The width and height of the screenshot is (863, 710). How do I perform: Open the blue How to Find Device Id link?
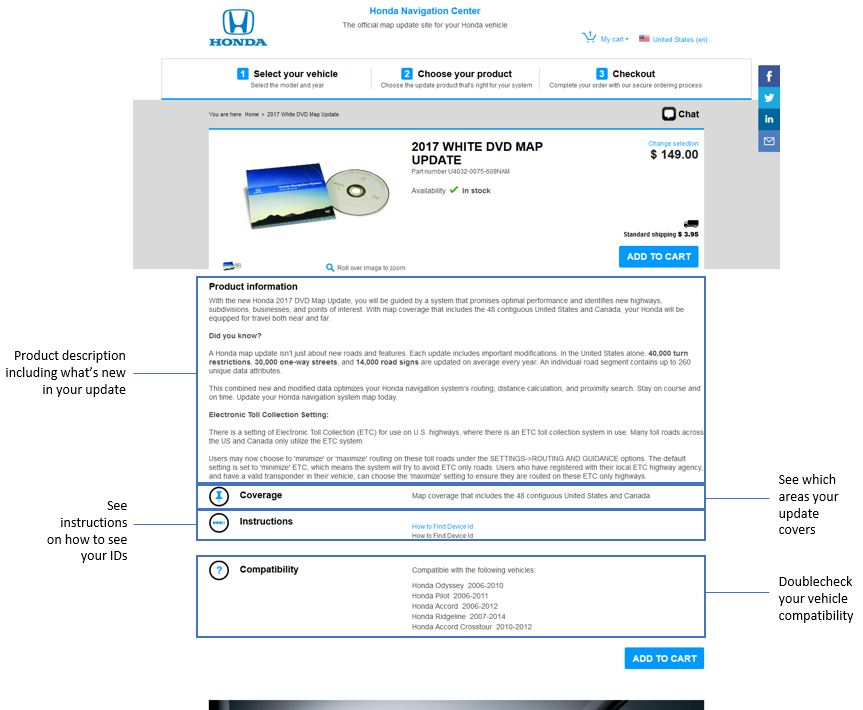coord(443,527)
